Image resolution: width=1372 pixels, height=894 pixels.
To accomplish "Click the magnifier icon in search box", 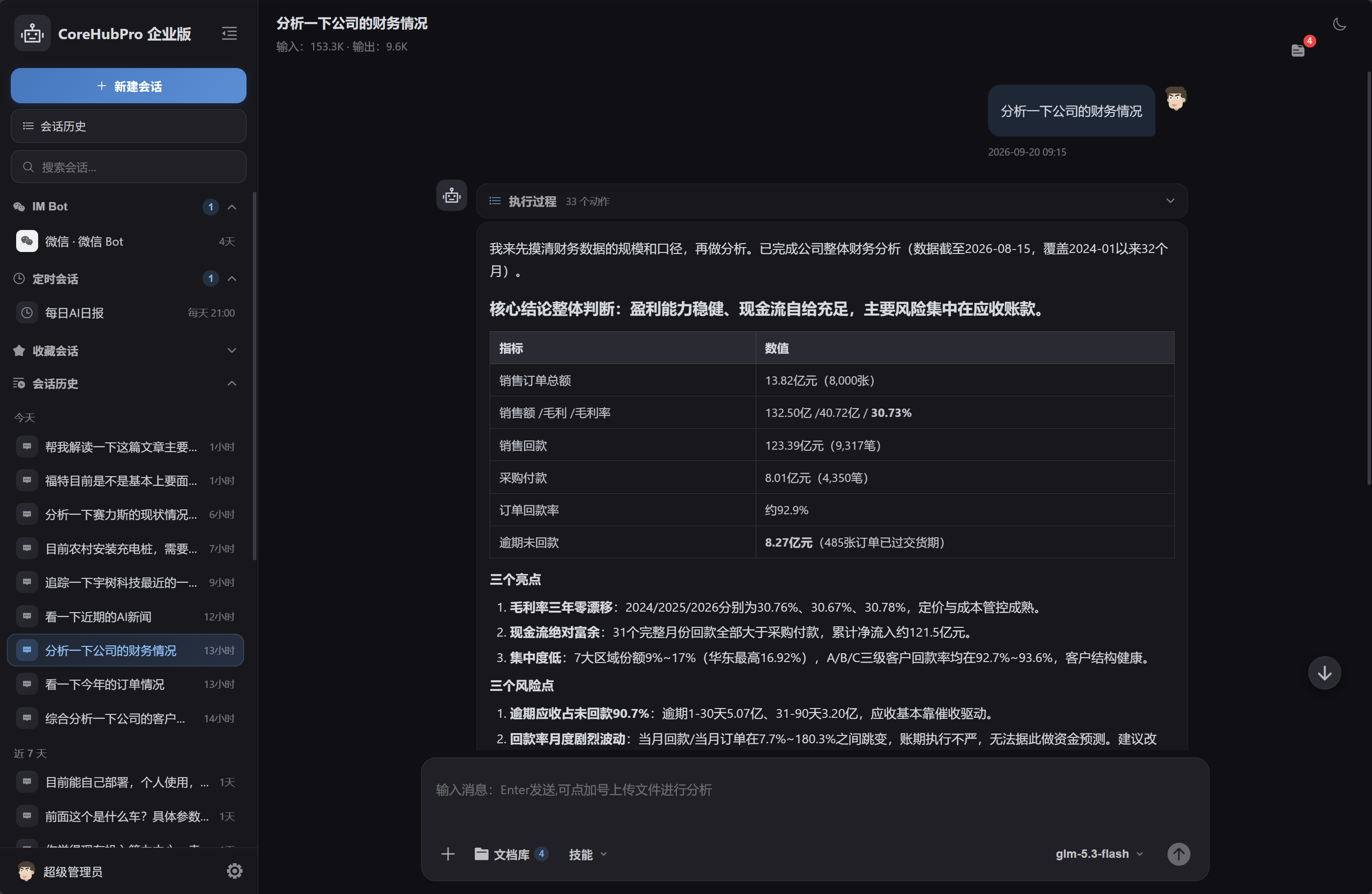I will (28, 167).
